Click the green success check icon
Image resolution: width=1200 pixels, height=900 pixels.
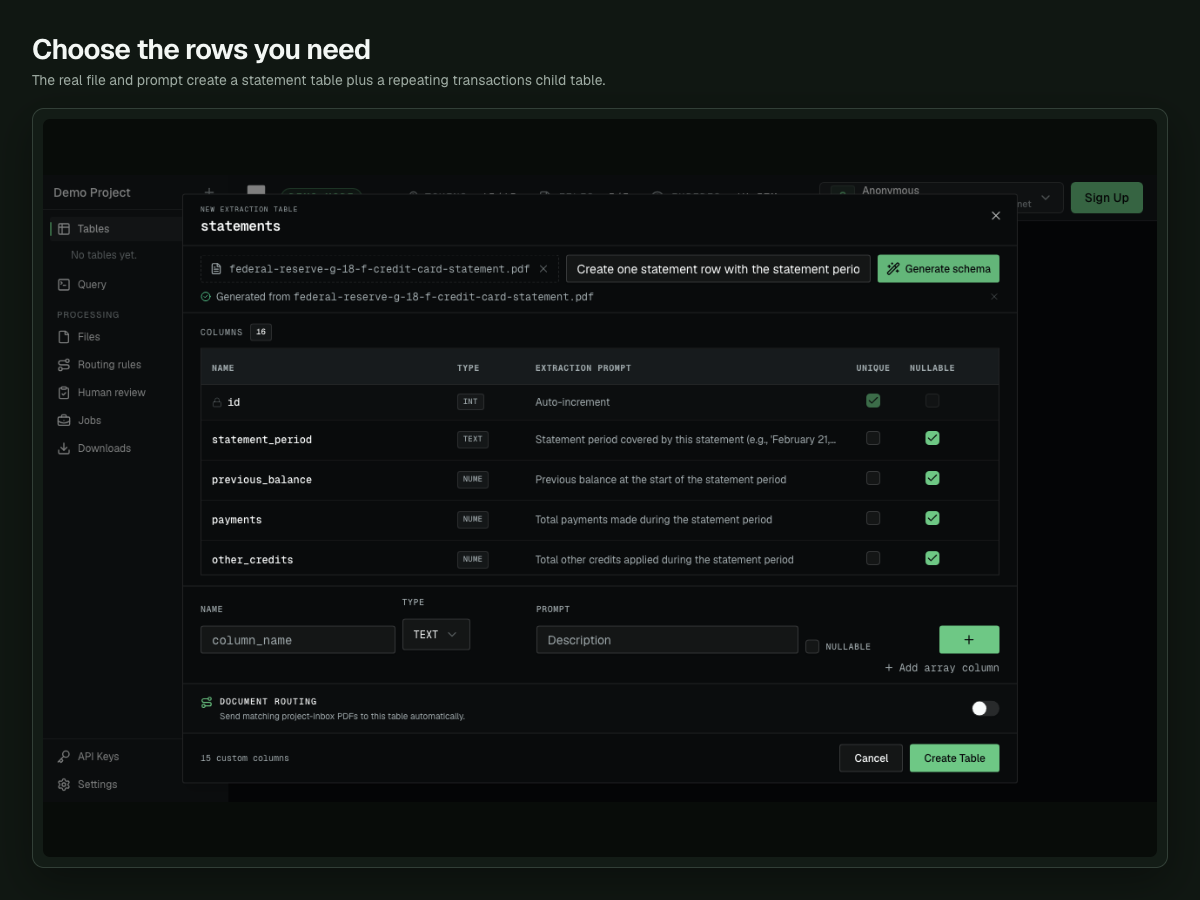click(x=206, y=297)
